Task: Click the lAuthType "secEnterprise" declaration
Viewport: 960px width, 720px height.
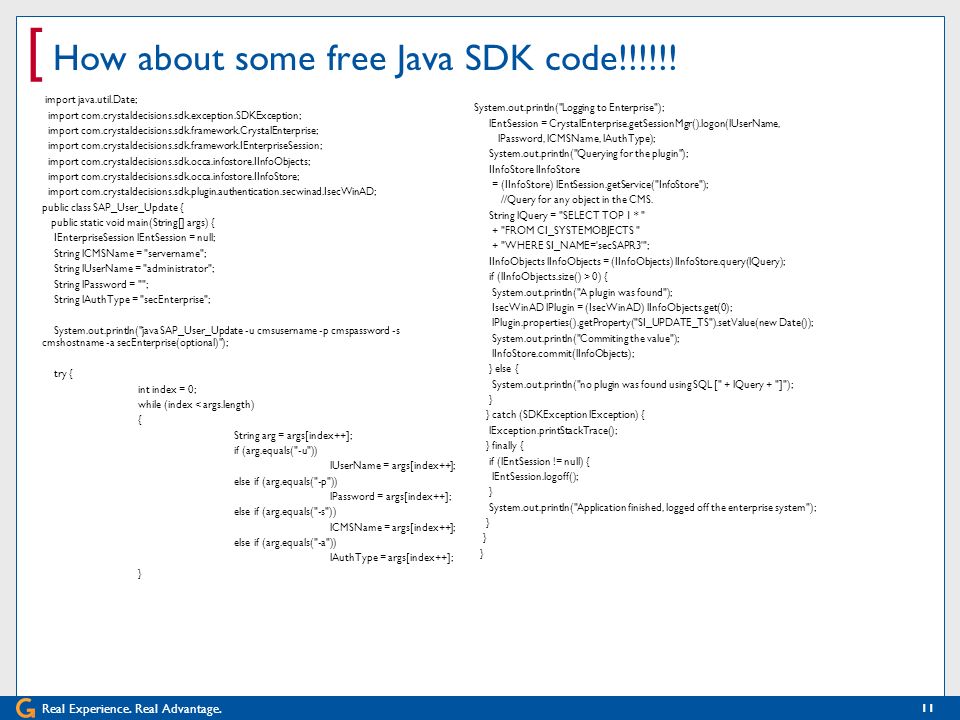Action: [132, 299]
